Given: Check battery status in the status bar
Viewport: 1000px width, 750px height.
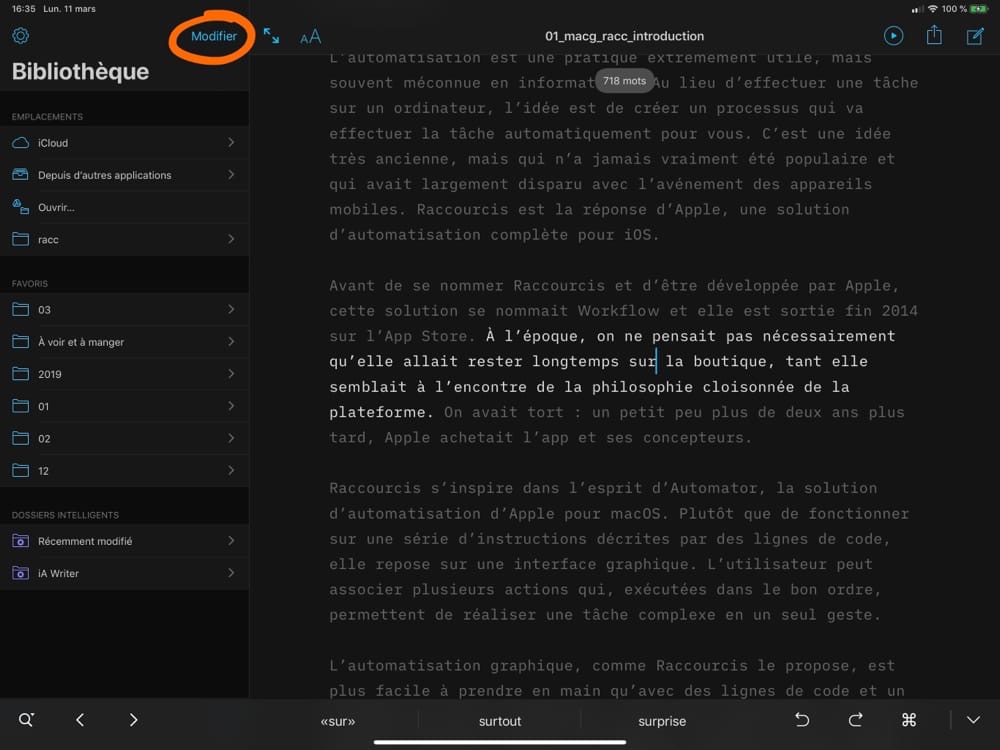Looking at the screenshot, I should (x=978, y=9).
